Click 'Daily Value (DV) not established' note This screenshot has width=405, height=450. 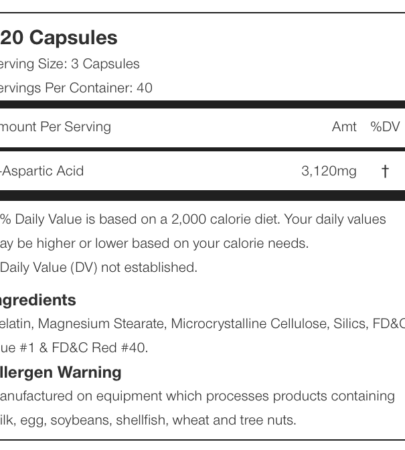tap(99, 267)
